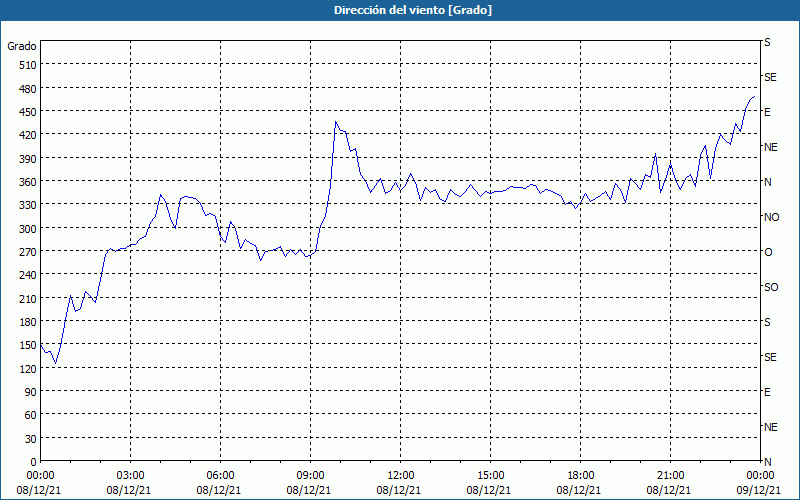
Task: Click the 90 degree axis label
Action: 31,392
